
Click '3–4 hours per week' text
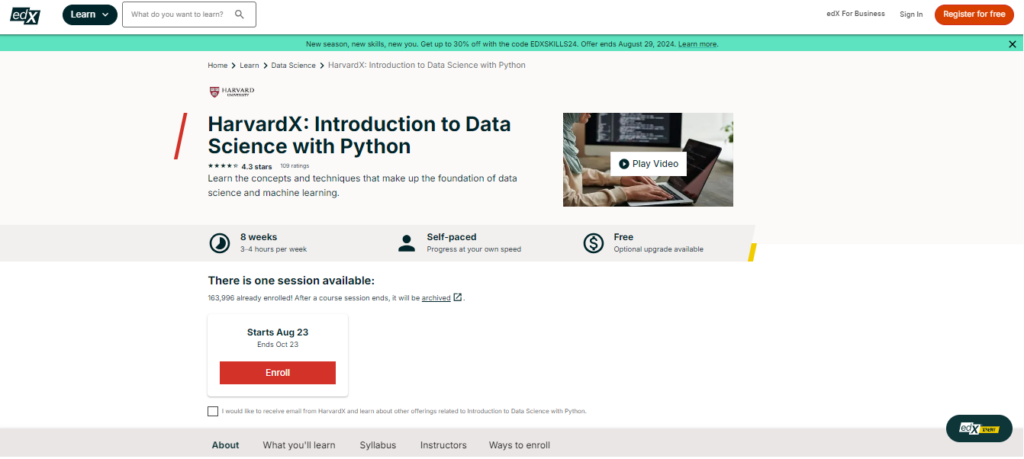[x=273, y=249]
